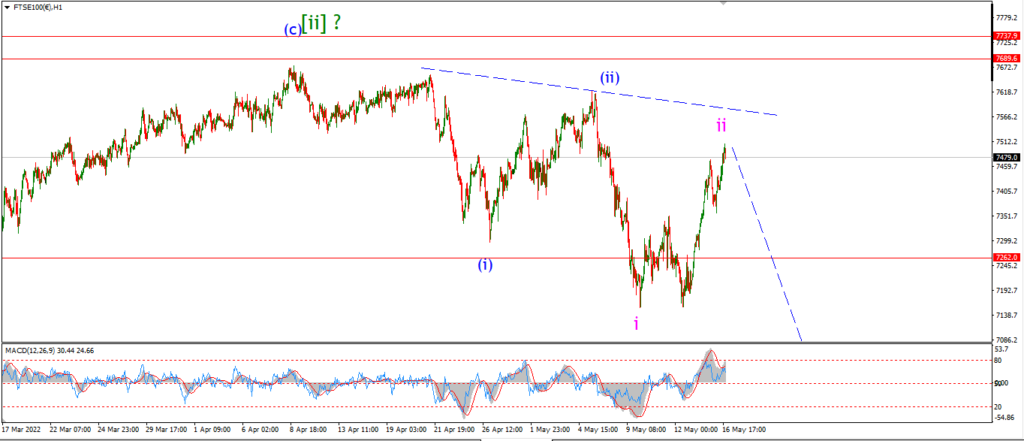1024x441 pixels.
Task: Select the 9 May 08:00 time label
Action: 647,431
